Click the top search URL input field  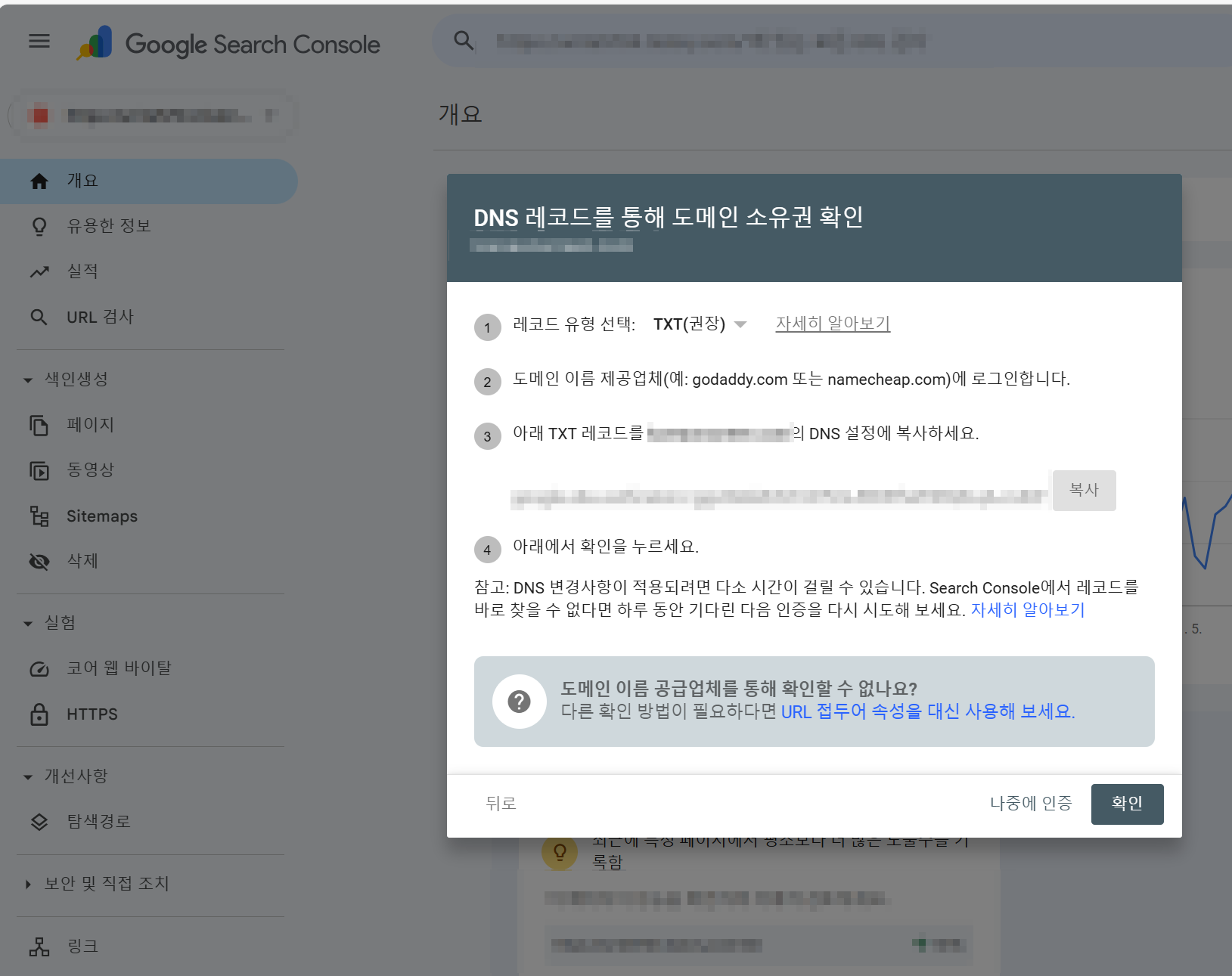[832, 41]
